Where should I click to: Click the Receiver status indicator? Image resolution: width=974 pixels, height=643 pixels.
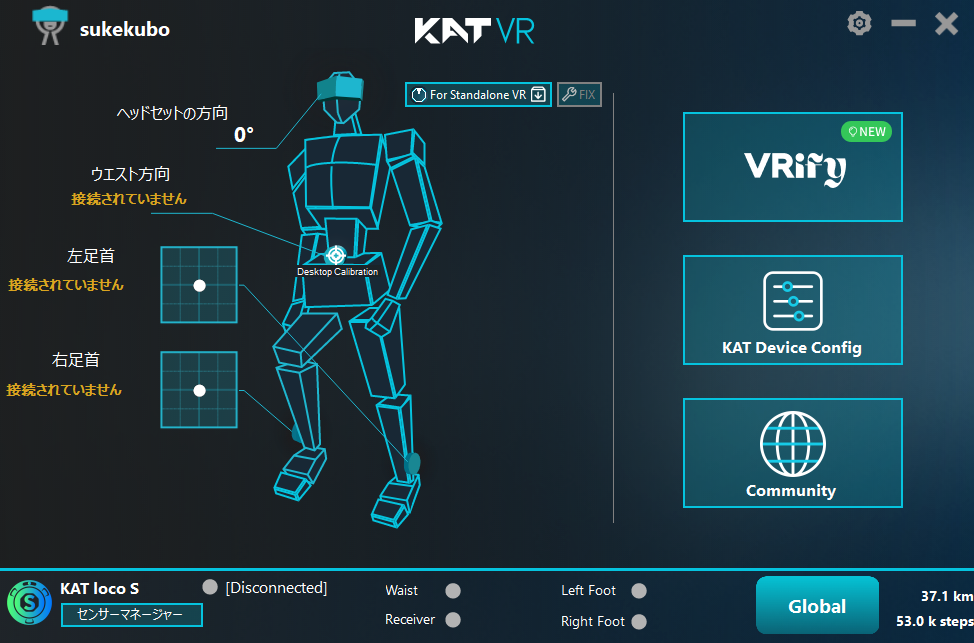[x=453, y=619]
